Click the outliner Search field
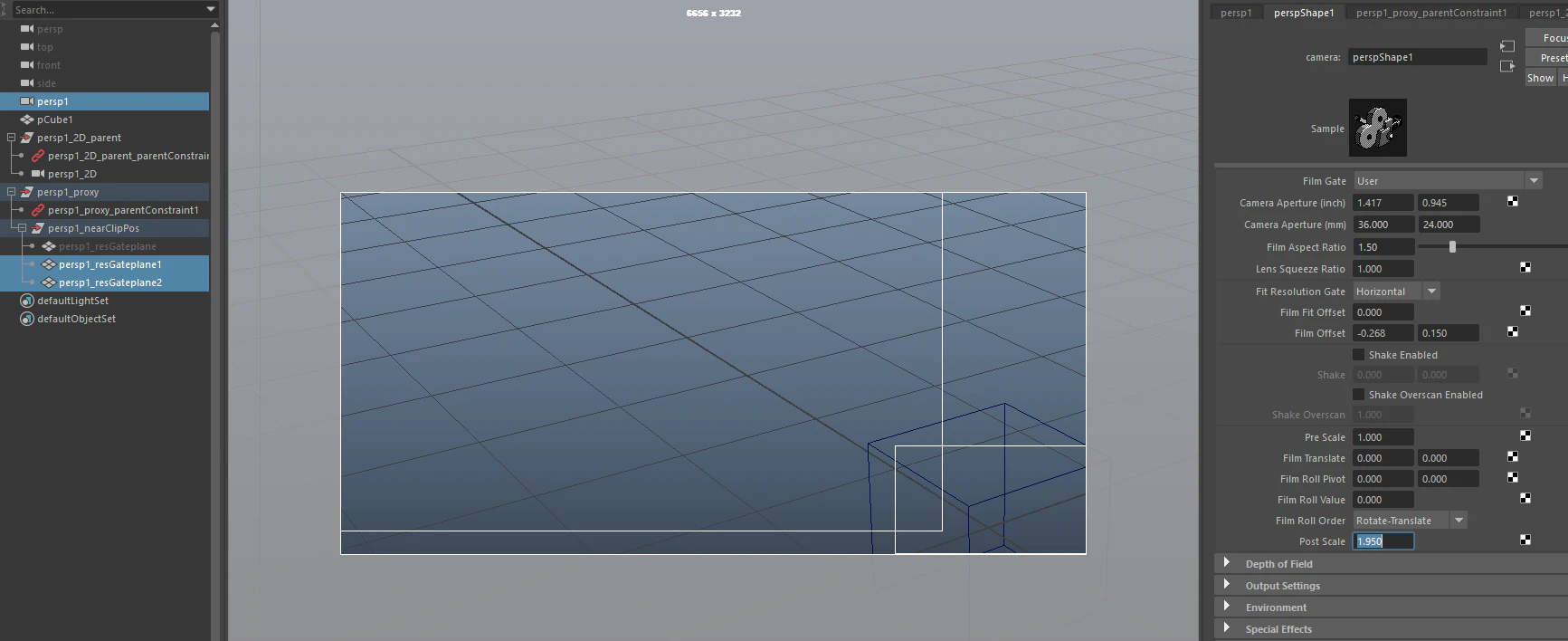Image resolution: width=1568 pixels, height=641 pixels. [x=108, y=9]
